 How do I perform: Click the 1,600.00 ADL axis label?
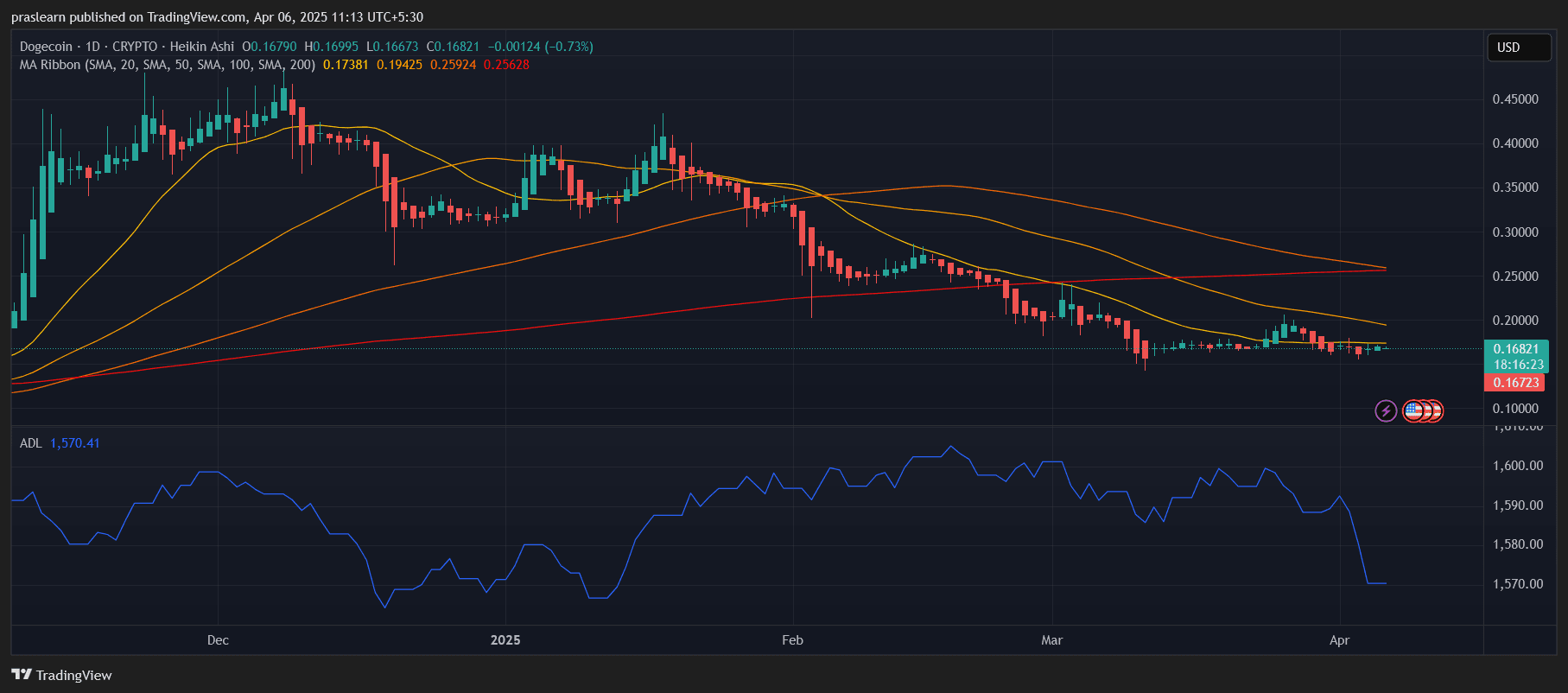click(x=1517, y=466)
